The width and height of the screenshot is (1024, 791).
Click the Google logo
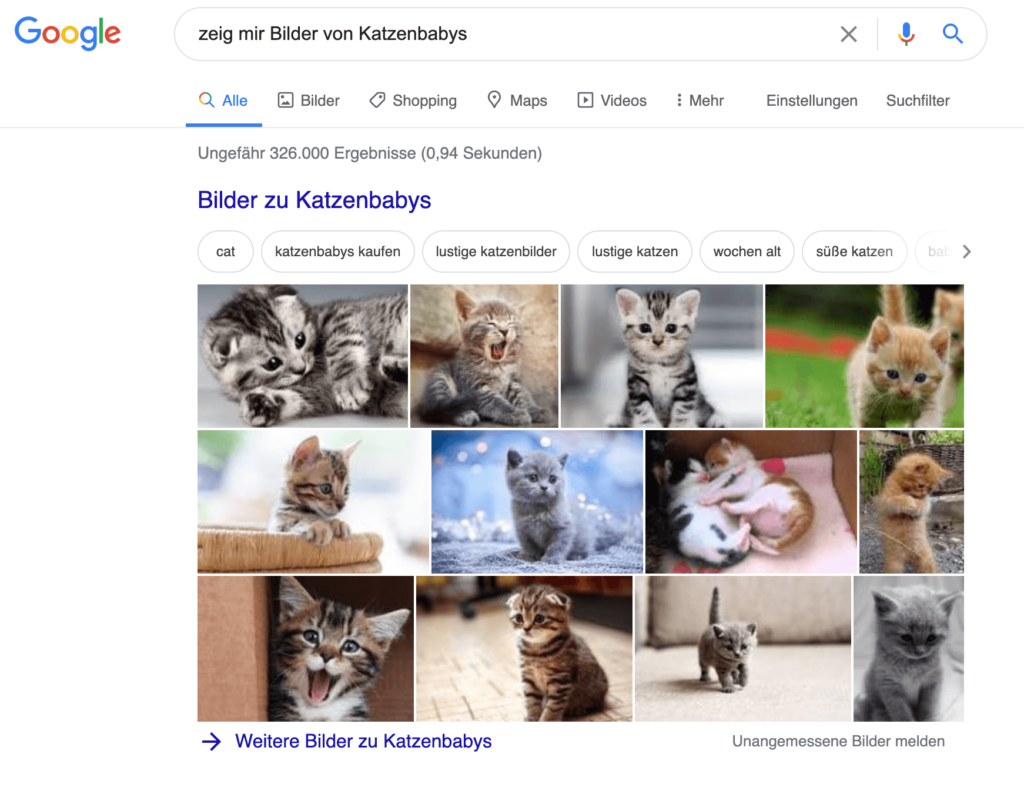click(67, 33)
